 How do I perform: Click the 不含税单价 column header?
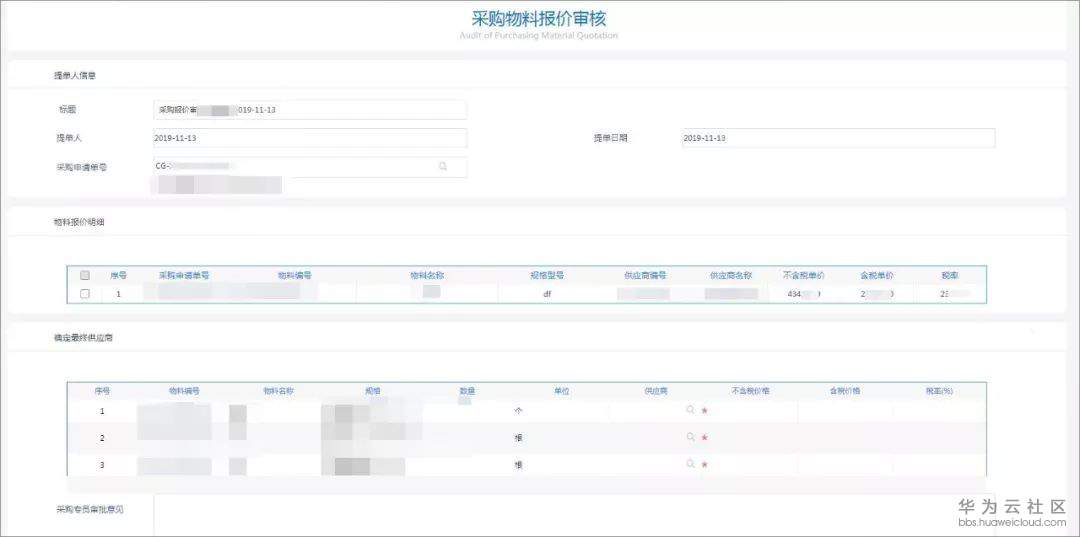tap(804, 275)
